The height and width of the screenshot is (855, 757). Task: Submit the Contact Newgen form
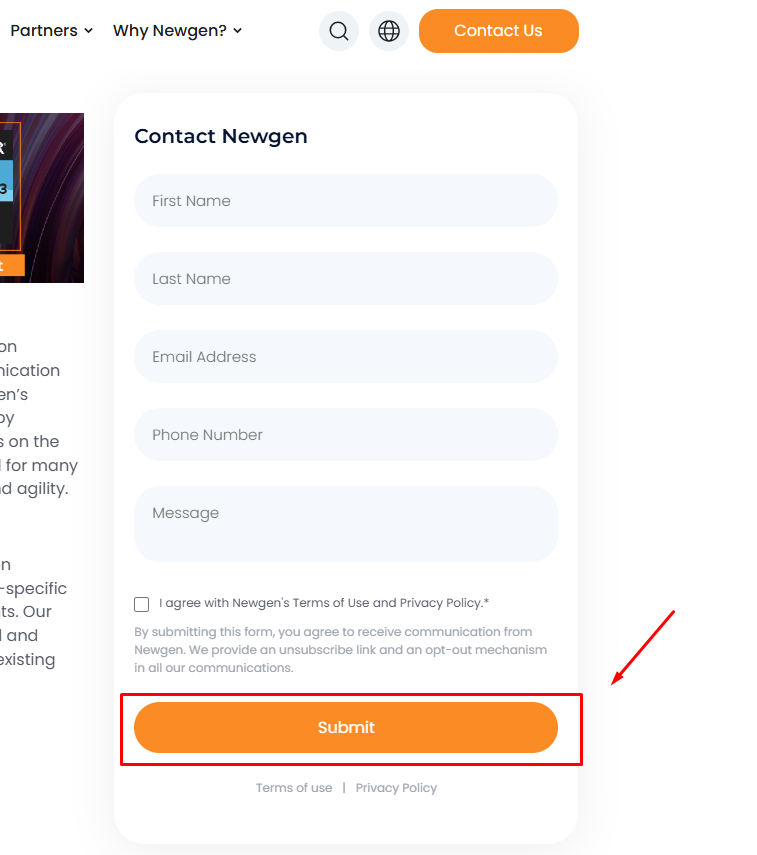tap(346, 727)
